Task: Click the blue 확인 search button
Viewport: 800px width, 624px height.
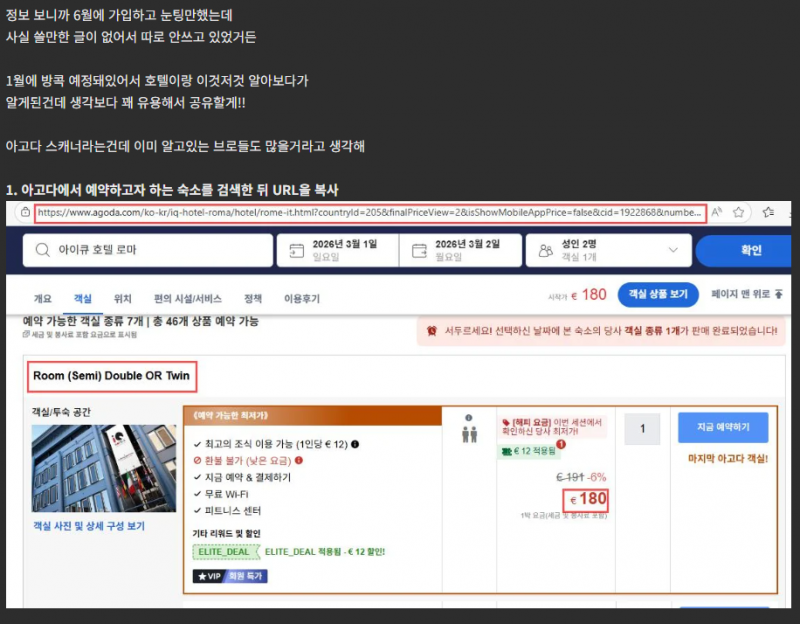Action: [749, 248]
